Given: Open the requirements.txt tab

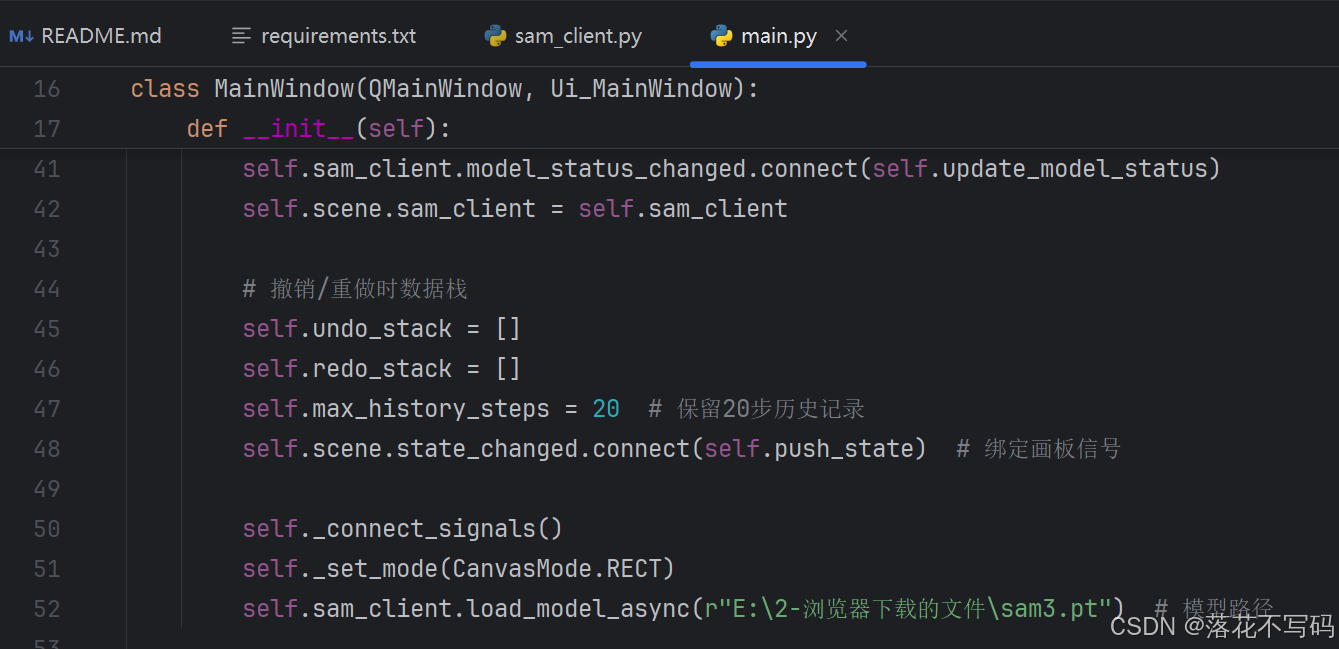Looking at the screenshot, I should [324, 36].
